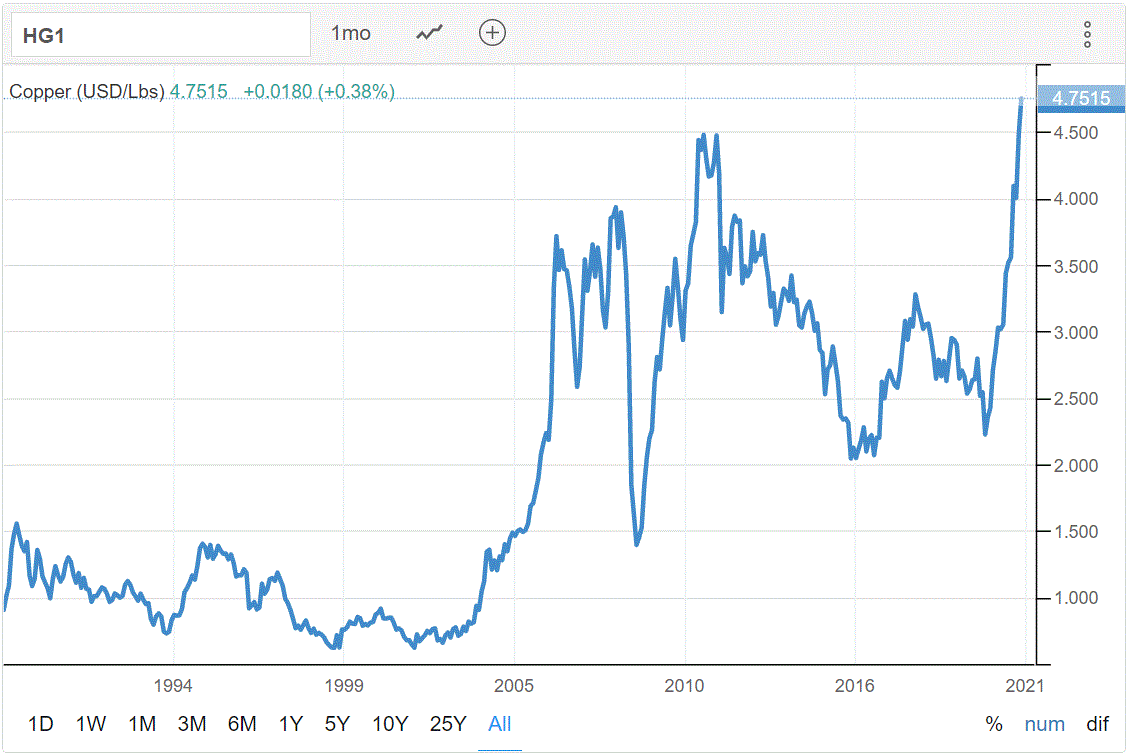Image resolution: width=1128 pixels, height=755 pixels.
Task: Toggle percent scale mode
Action: (x=993, y=724)
